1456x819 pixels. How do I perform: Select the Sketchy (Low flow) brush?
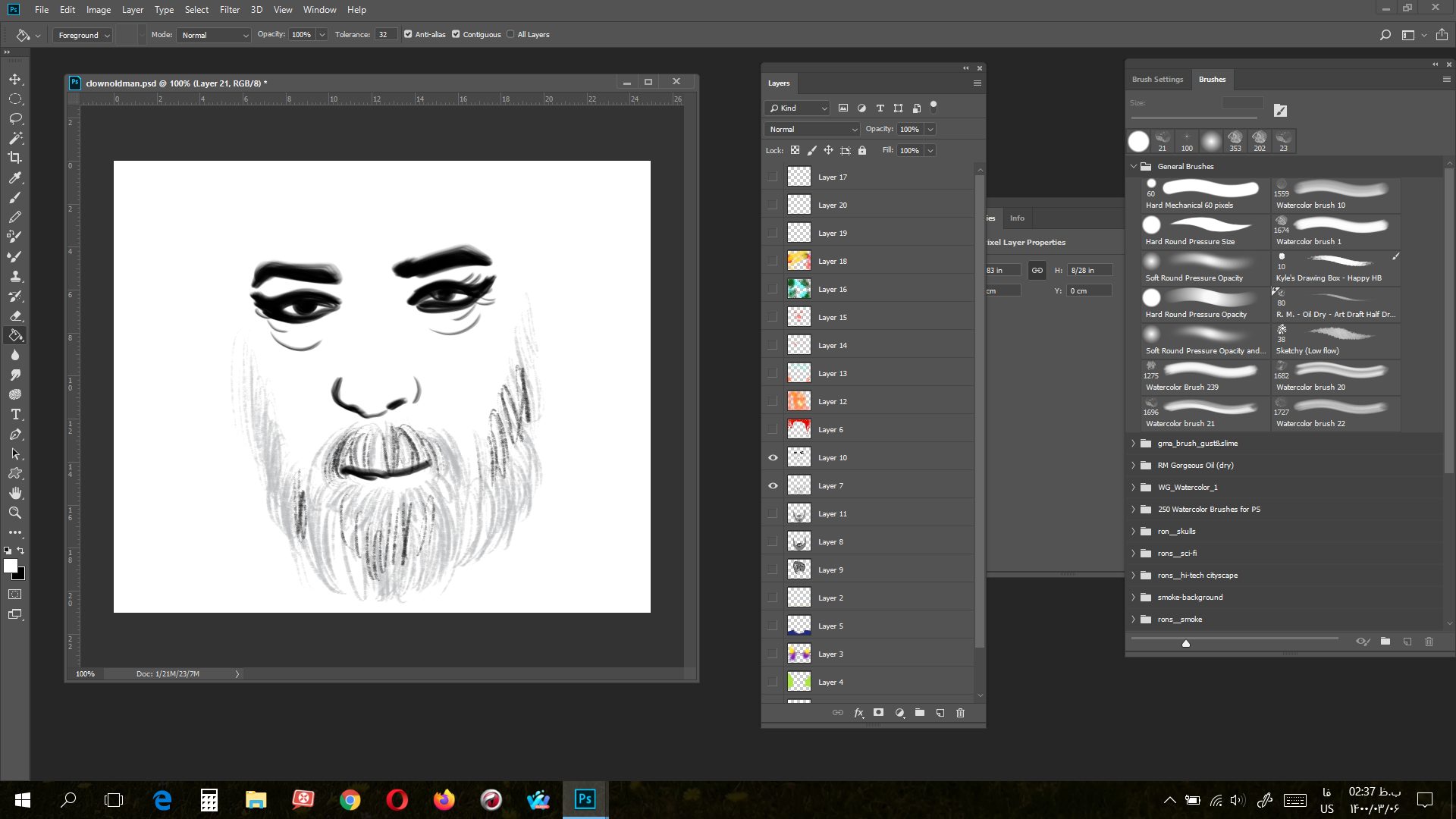point(1335,340)
